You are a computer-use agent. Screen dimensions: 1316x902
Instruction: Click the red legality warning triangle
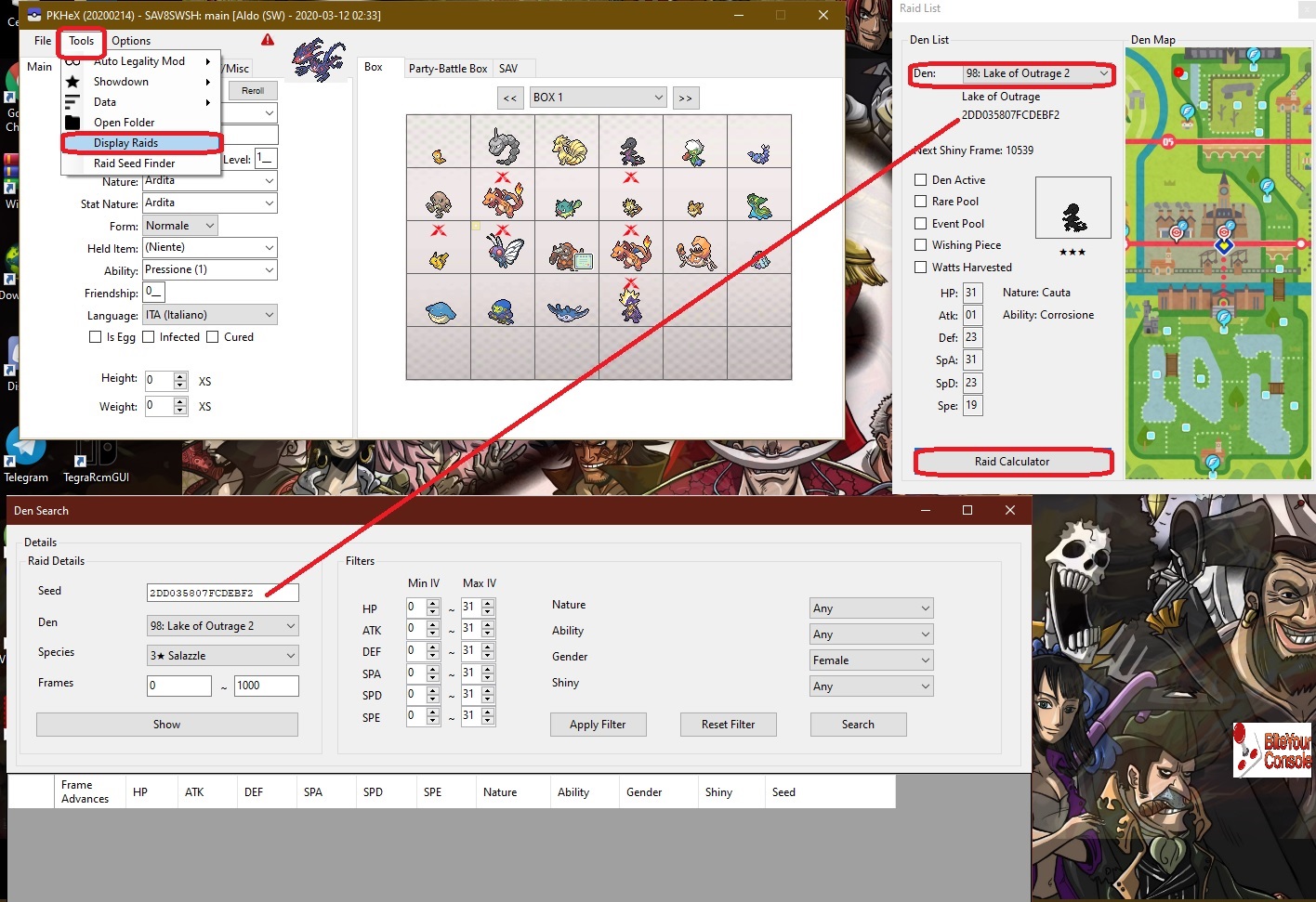click(268, 40)
